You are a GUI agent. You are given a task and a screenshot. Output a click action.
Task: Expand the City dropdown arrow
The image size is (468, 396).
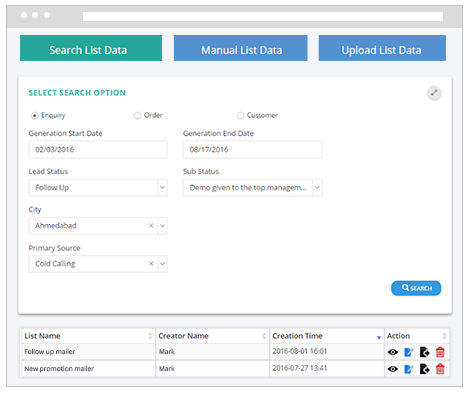pyautogui.click(x=162, y=226)
